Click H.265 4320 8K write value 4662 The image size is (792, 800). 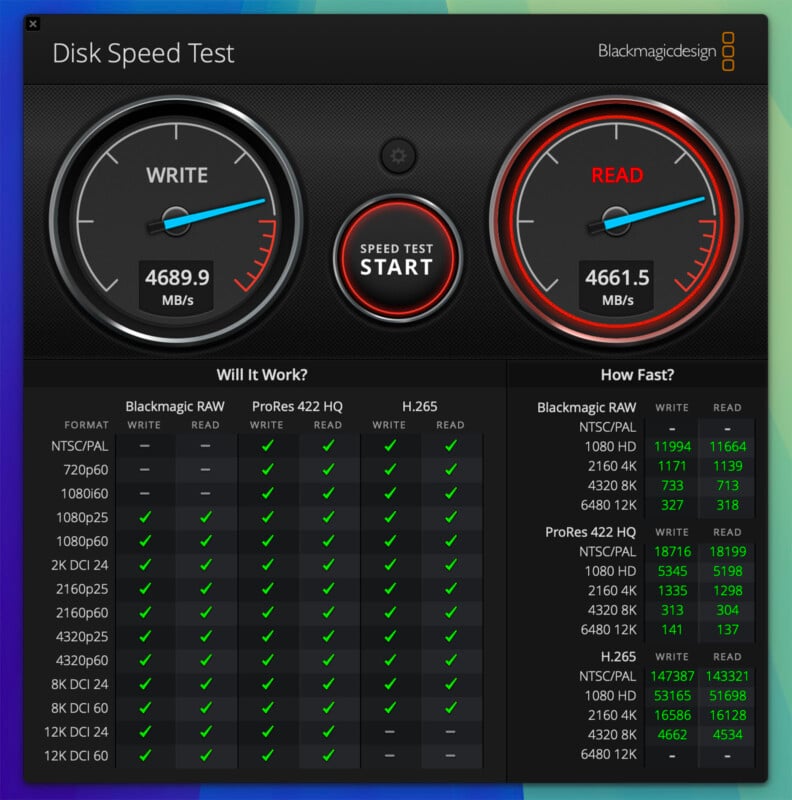672,735
